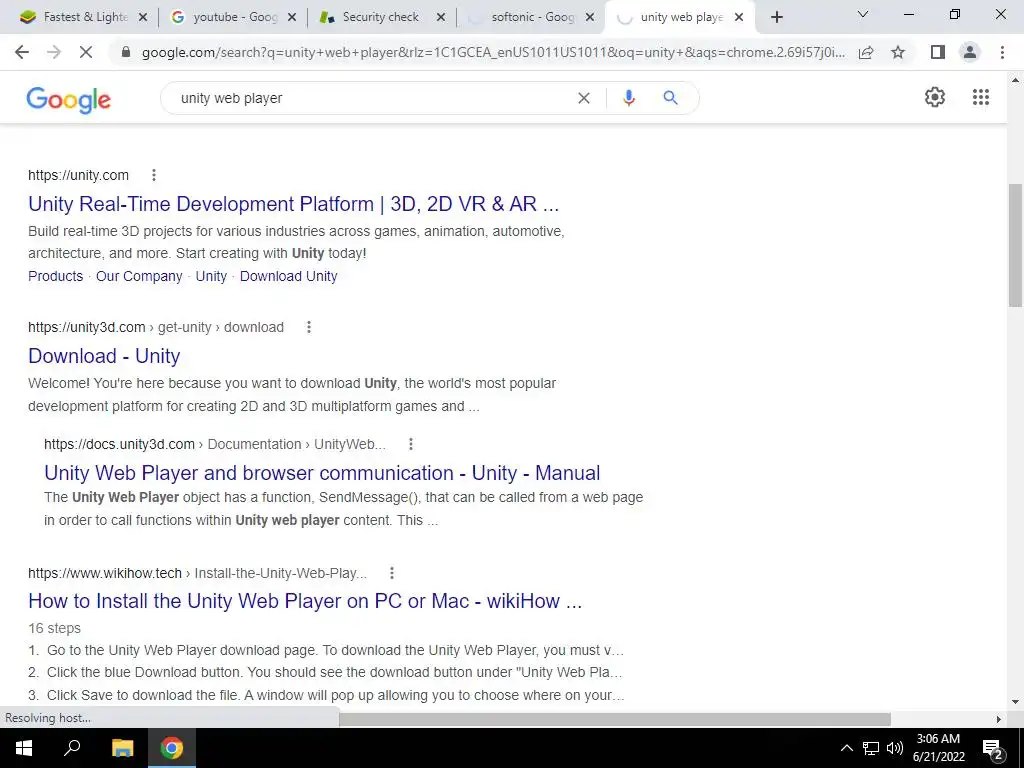Click the Google logo
The height and width of the screenshot is (768, 1024).
coord(69,99)
